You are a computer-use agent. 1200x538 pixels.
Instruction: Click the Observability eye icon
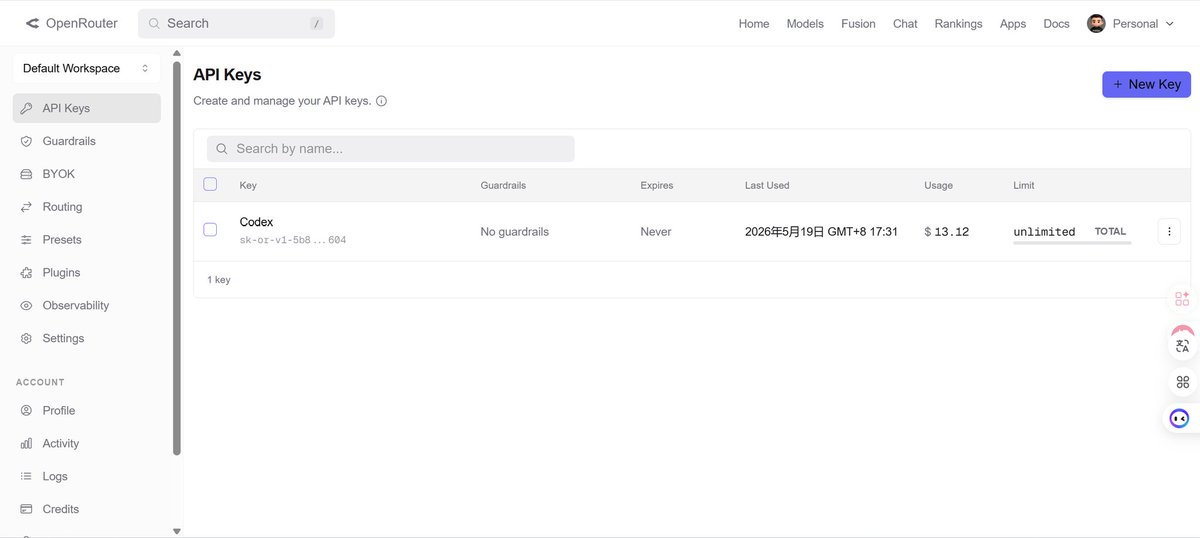(x=26, y=306)
